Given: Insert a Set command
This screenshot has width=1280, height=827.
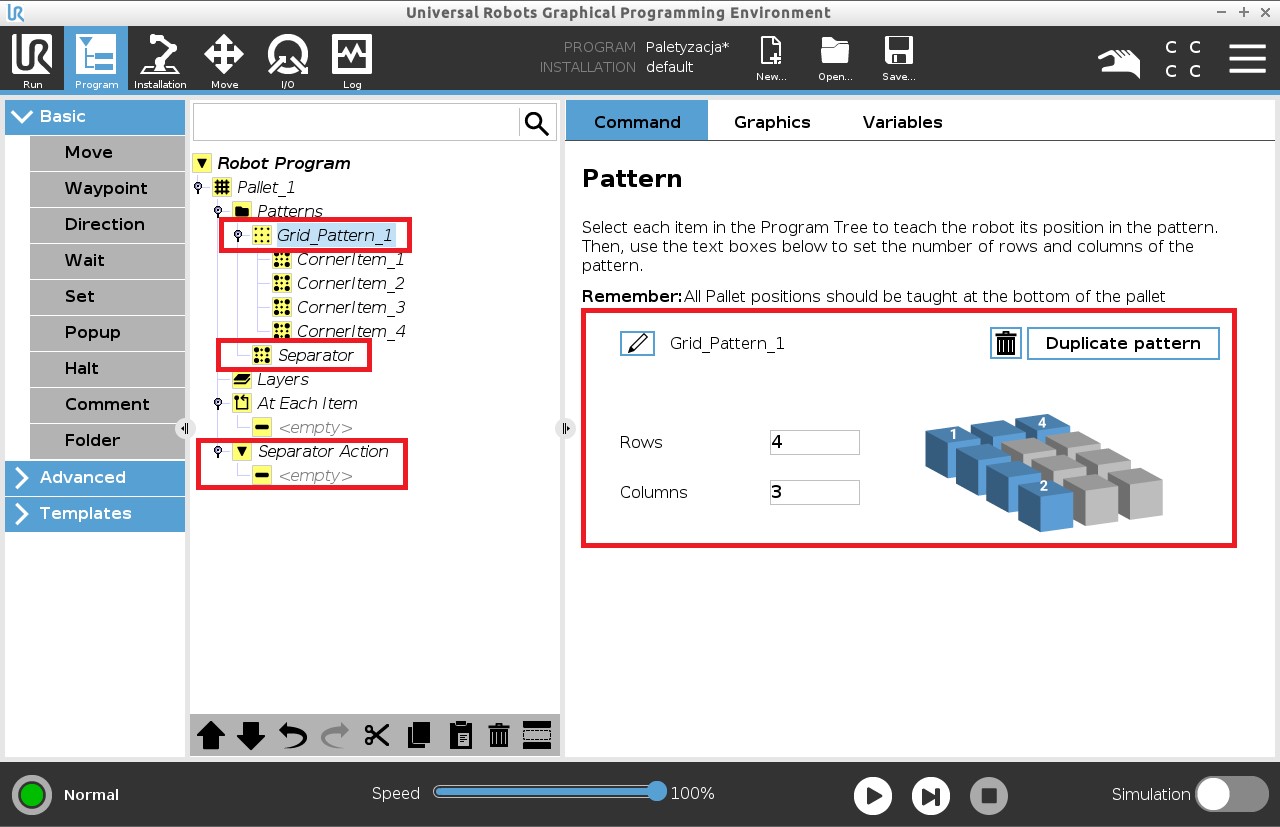Looking at the screenshot, I should coord(107,297).
